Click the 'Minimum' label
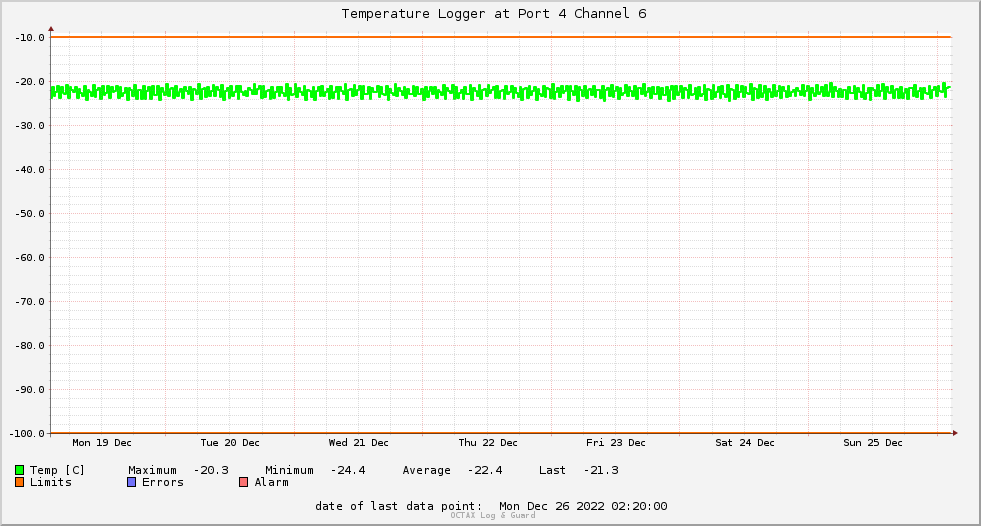The image size is (981, 526). tap(289, 470)
